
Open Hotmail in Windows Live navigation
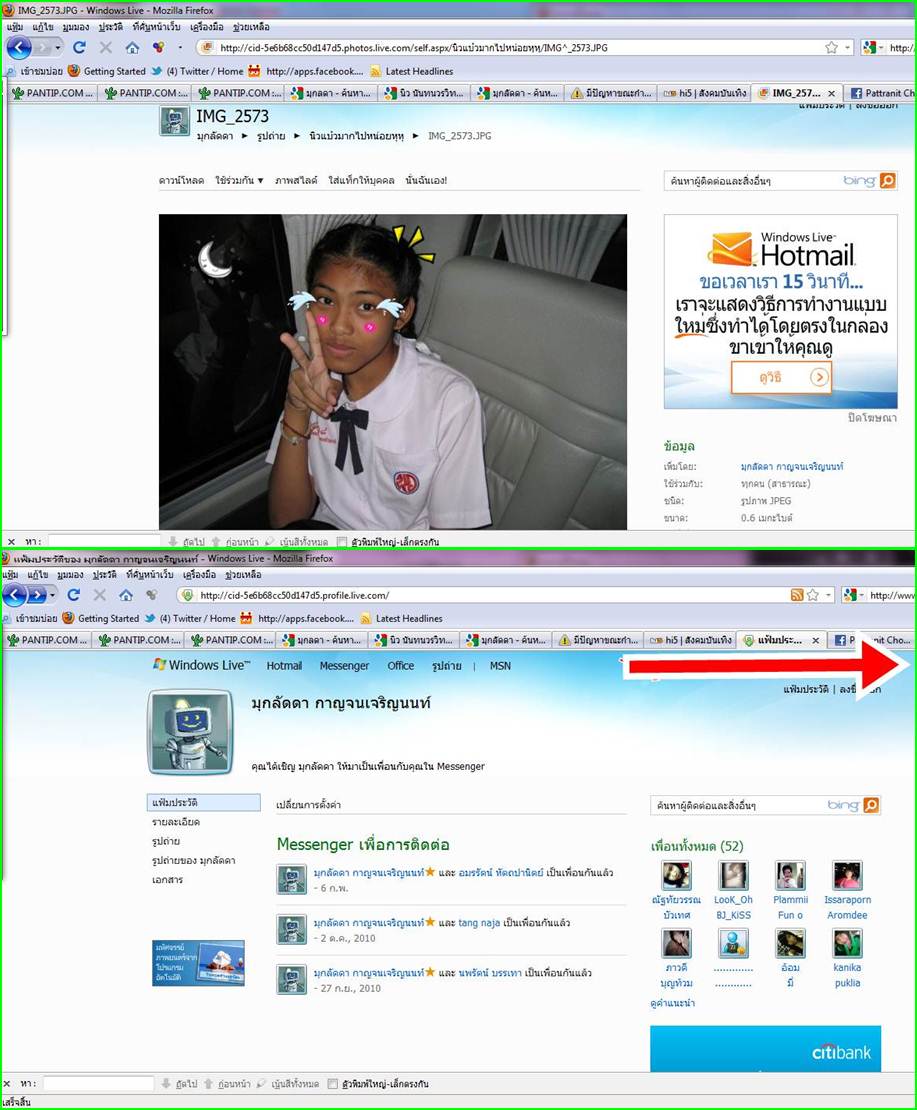tap(284, 665)
